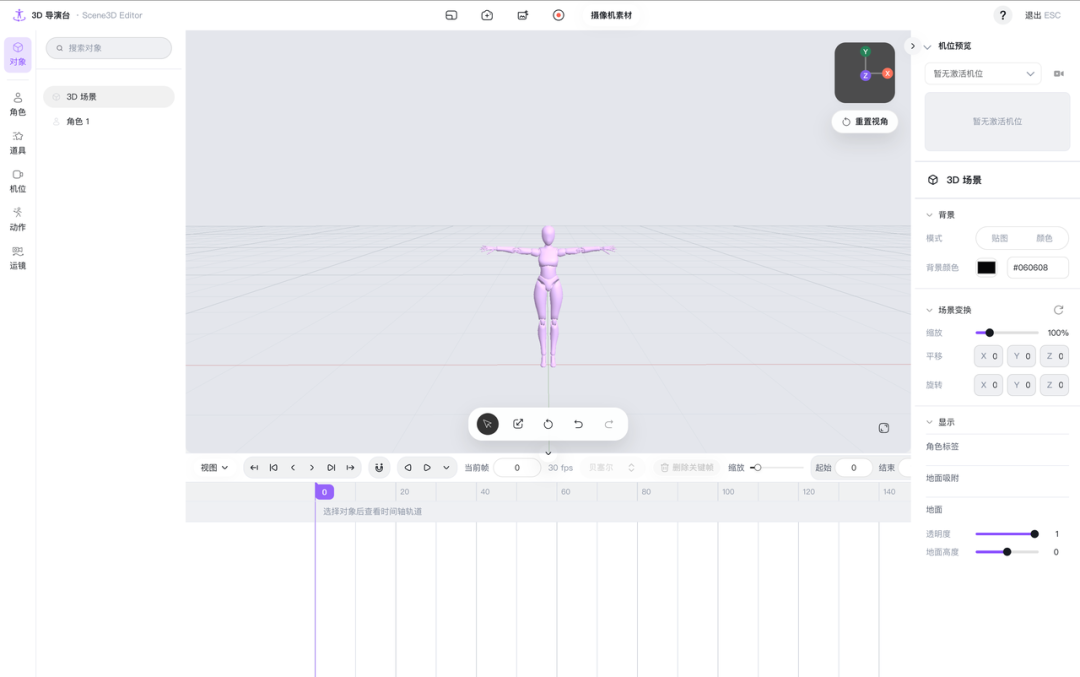The width and height of the screenshot is (1080, 677).
Task: Adjust the timeline 缩放 zoom slider
Action: [777, 468]
